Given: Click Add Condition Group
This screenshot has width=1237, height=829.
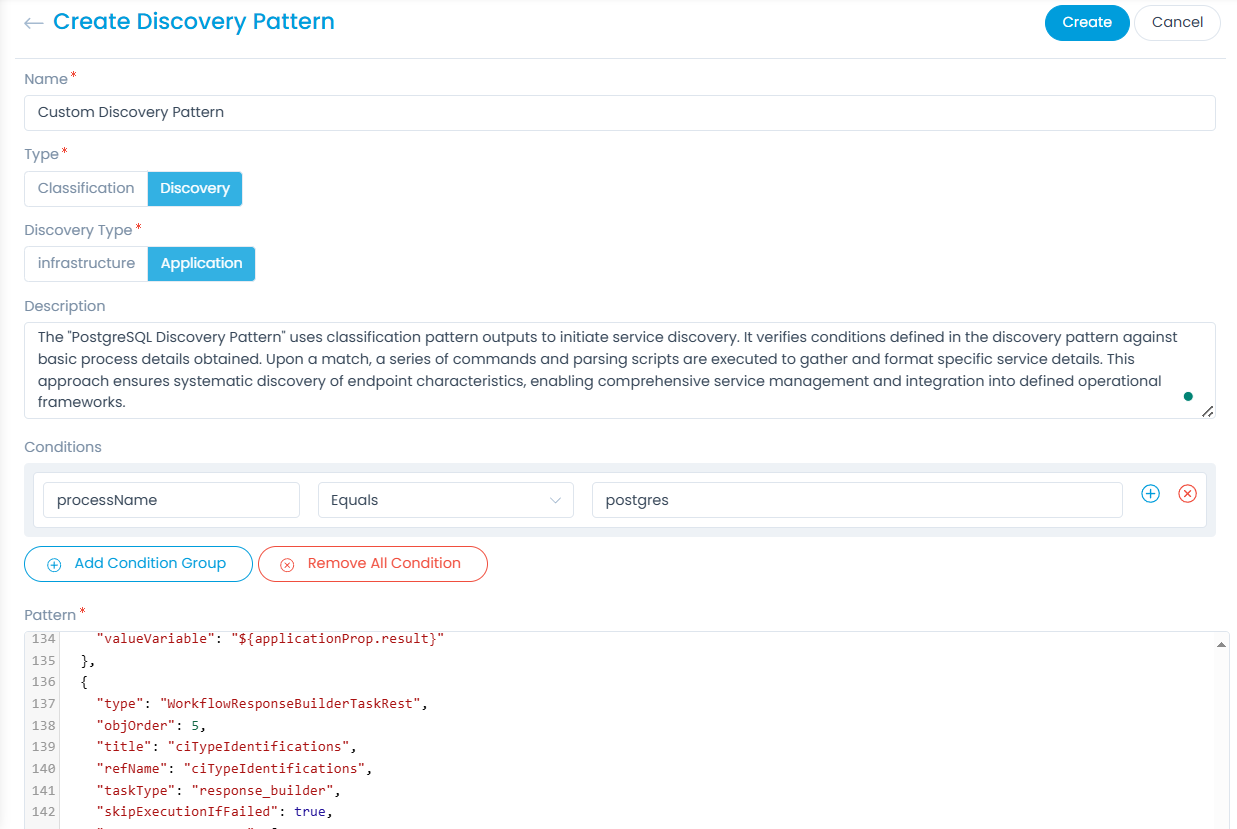Looking at the screenshot, I should [138, 563].
